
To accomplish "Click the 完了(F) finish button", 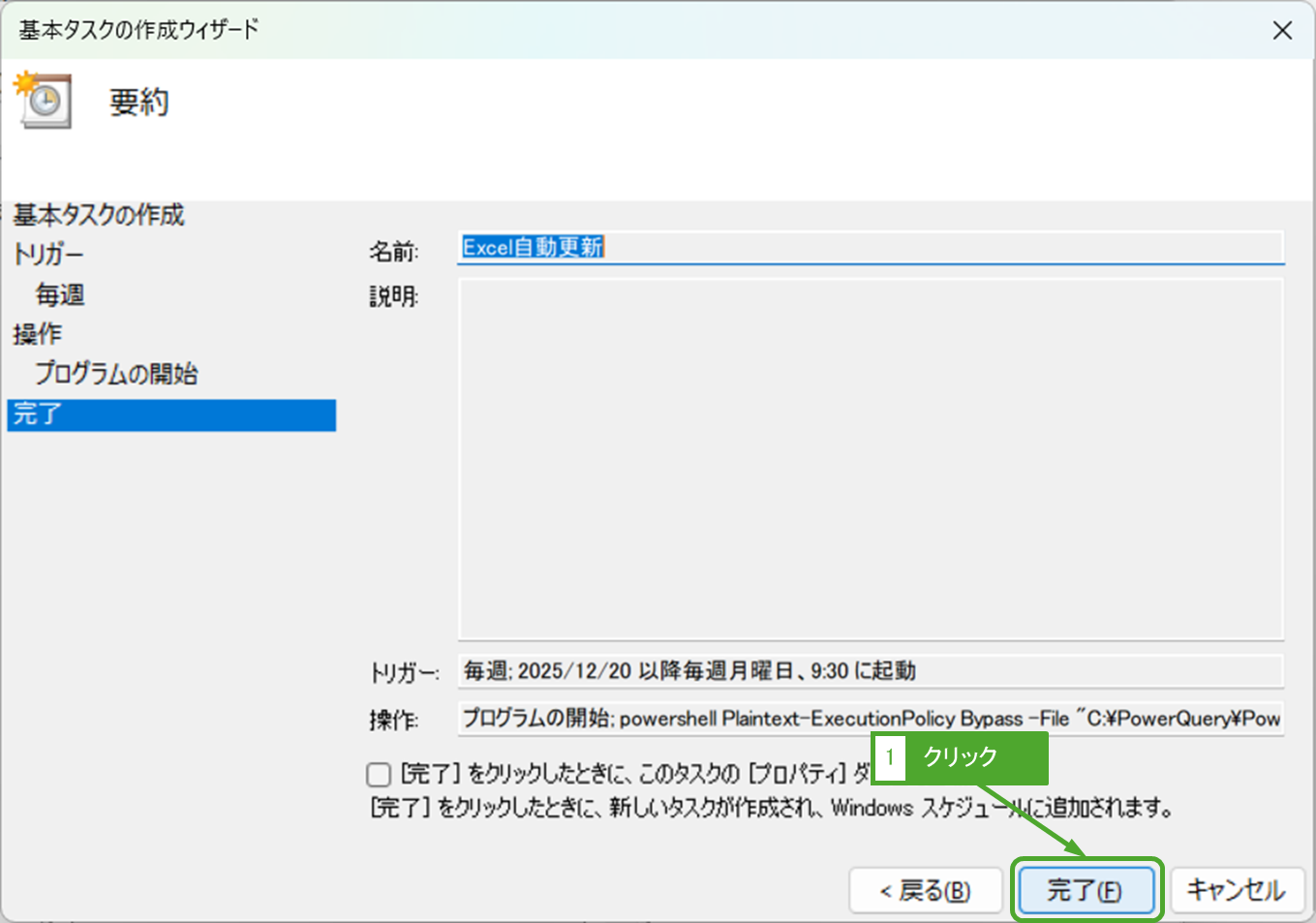I will tap(1085, 889).
